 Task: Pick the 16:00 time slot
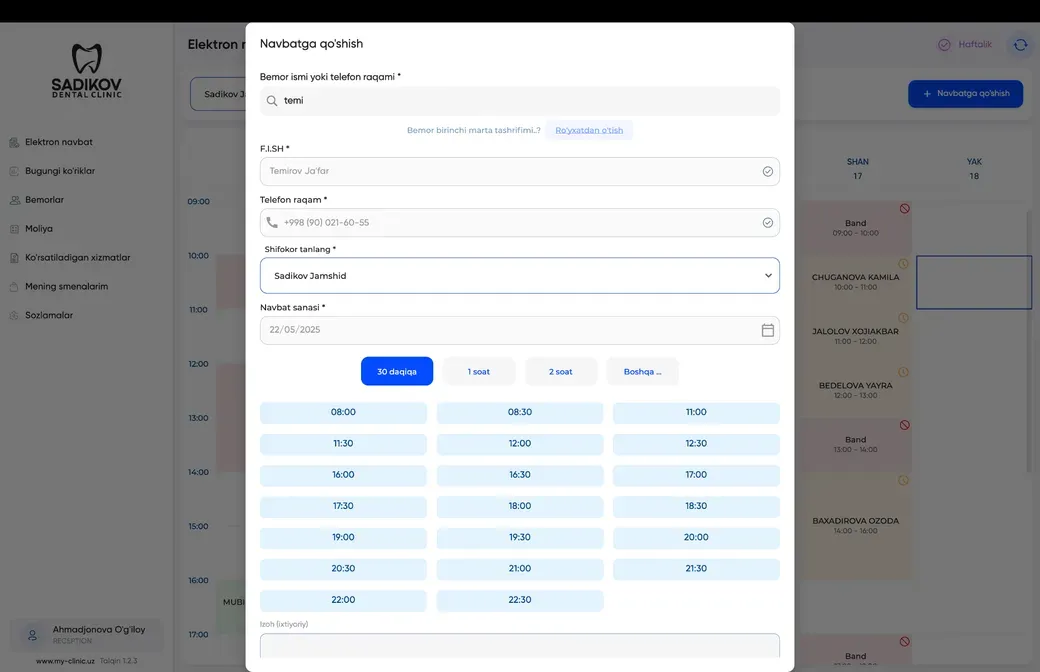pos(343,475)
